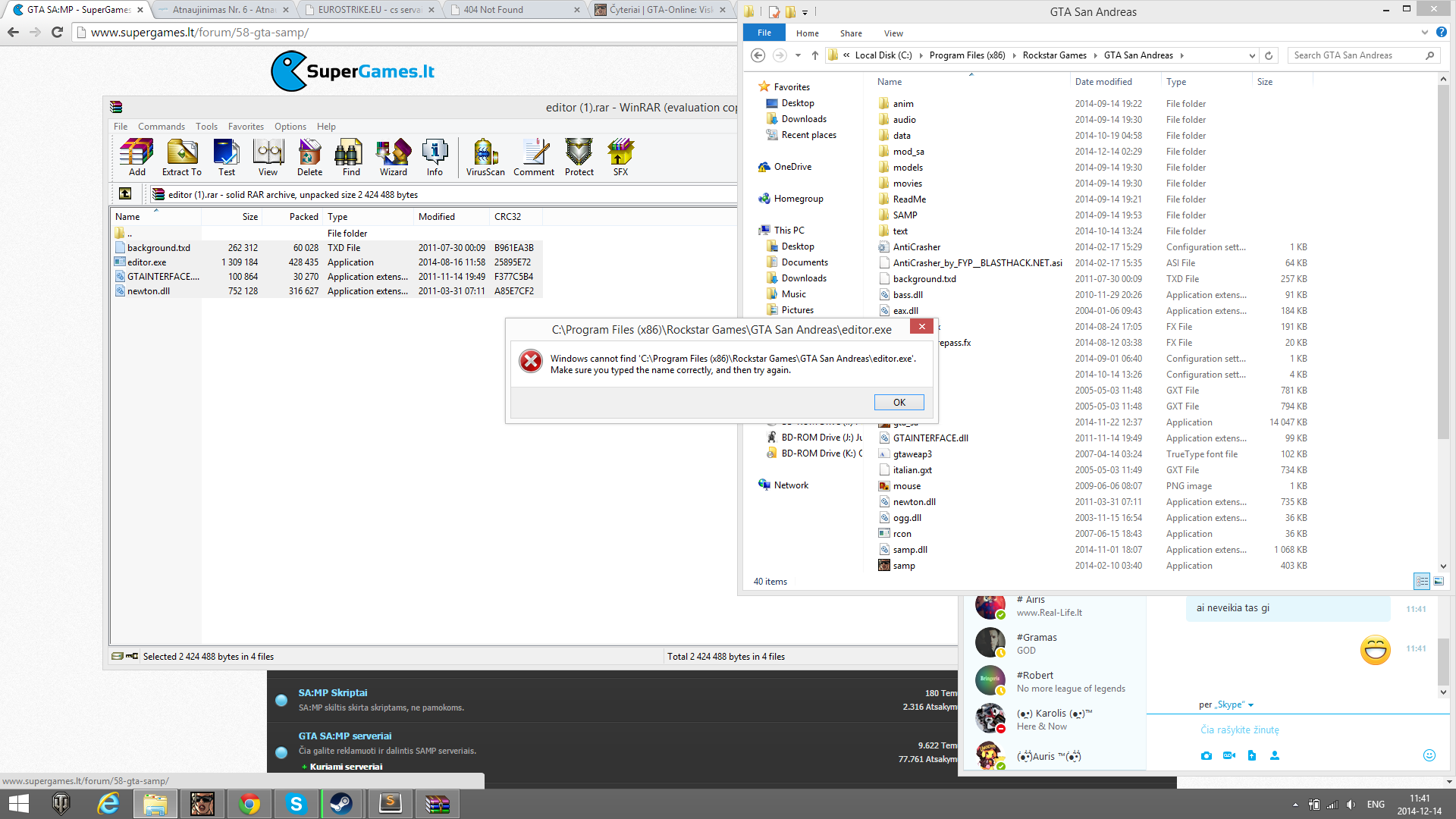
Task: Click the WinRAR Delete icon
Action: tap(309, 158)
